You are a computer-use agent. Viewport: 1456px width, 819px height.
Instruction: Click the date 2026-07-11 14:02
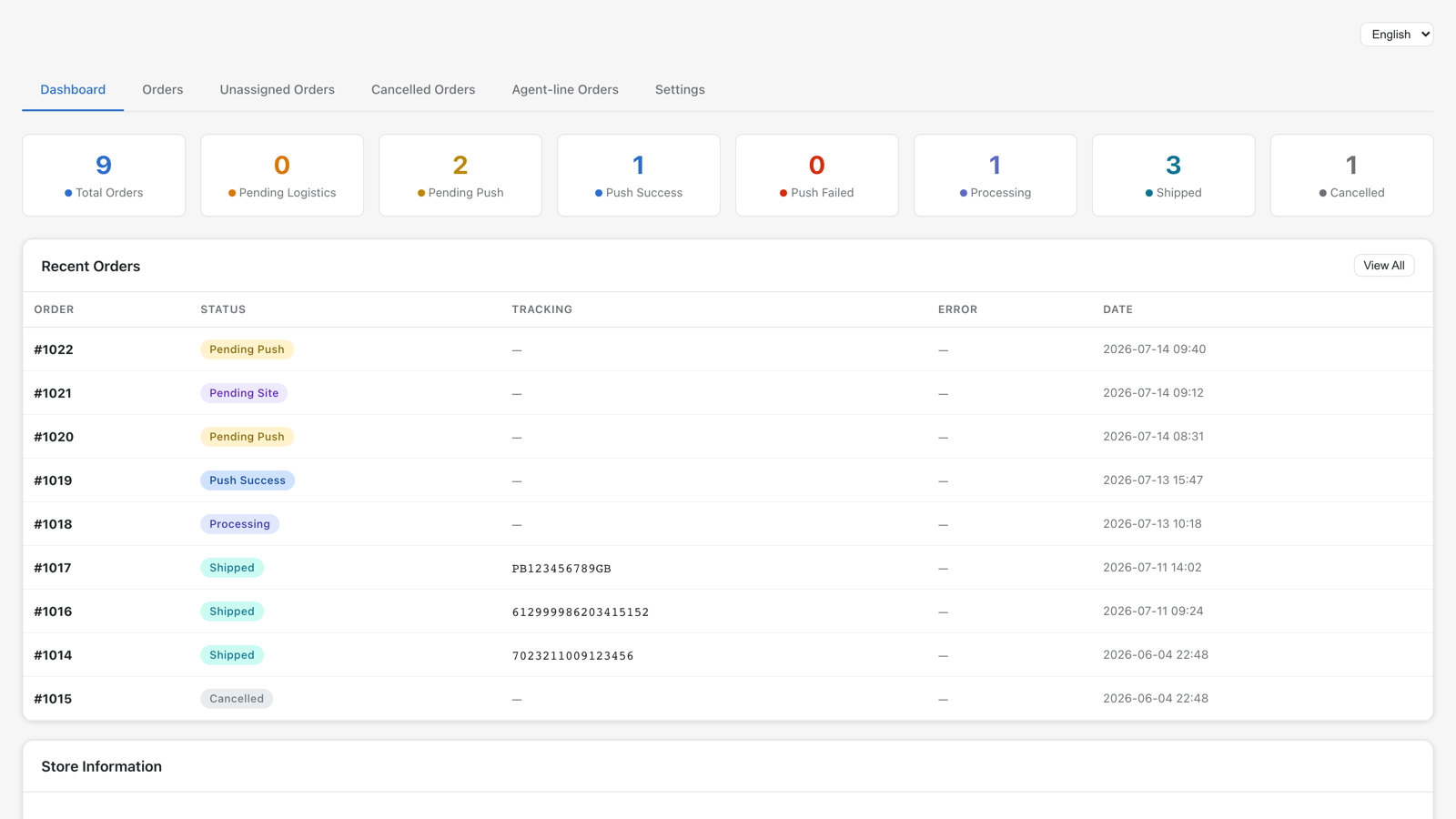point(1152,568)
